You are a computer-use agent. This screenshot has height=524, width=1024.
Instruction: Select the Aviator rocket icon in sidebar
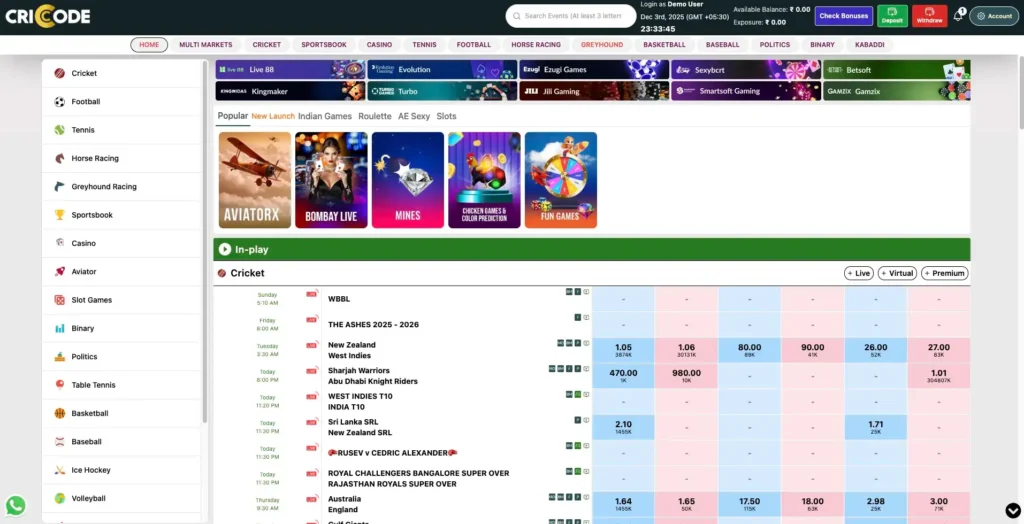click(60, 272)
